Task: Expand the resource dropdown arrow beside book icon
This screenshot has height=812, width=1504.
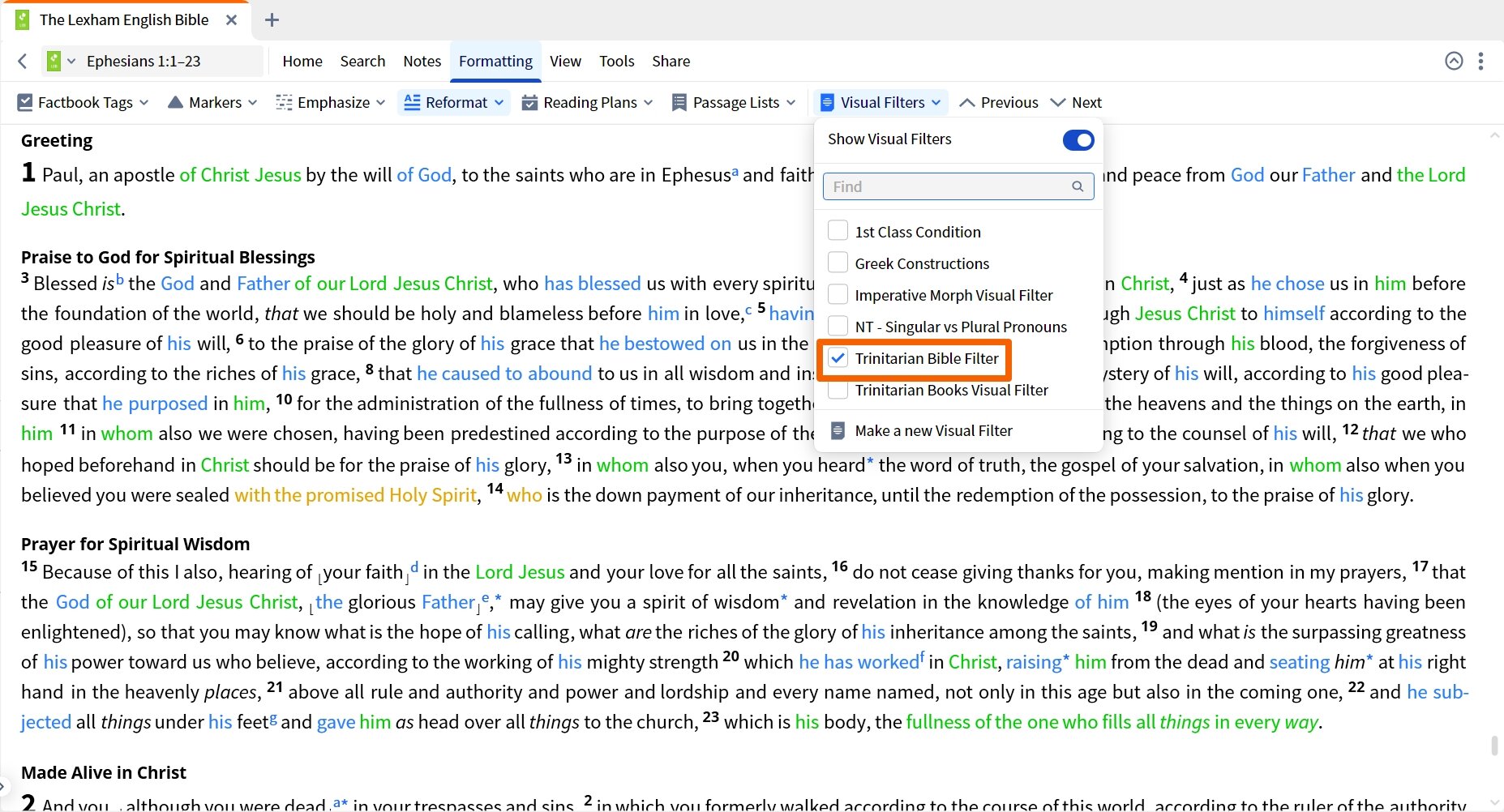Action: click(x=71, y=62)
